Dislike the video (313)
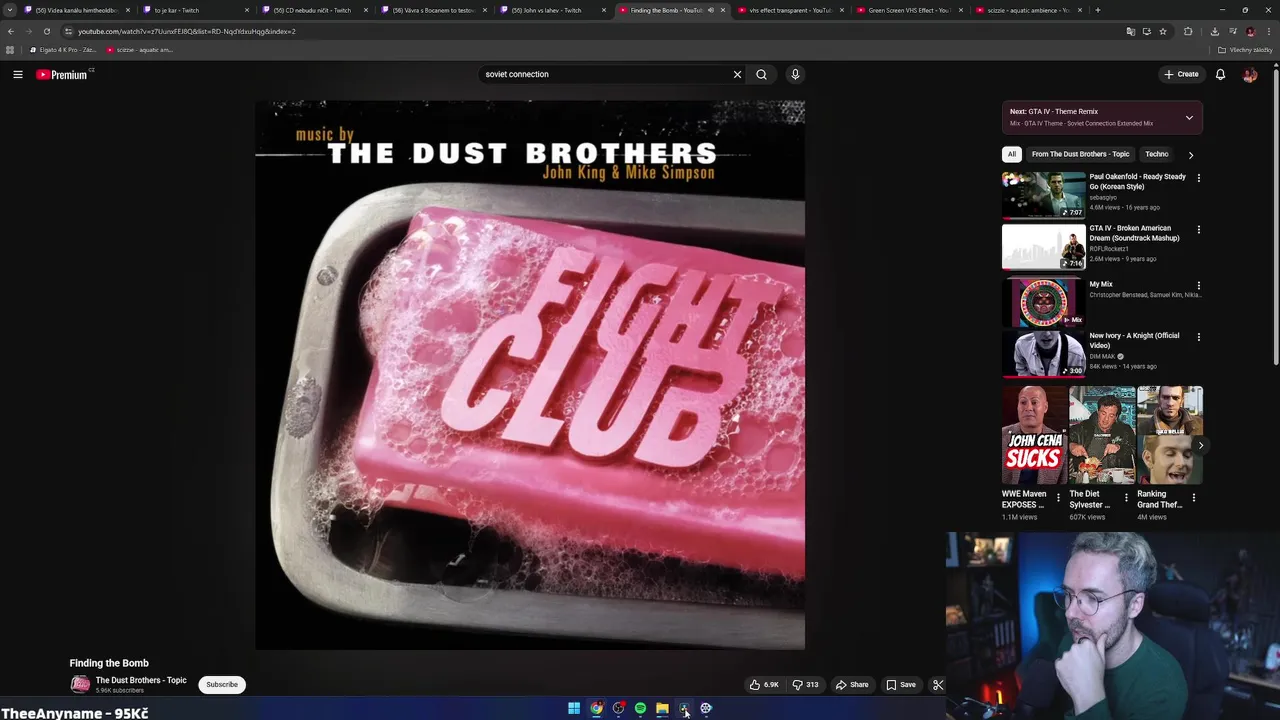This screenshot has height=720, width=1280. tap(806, 685)
